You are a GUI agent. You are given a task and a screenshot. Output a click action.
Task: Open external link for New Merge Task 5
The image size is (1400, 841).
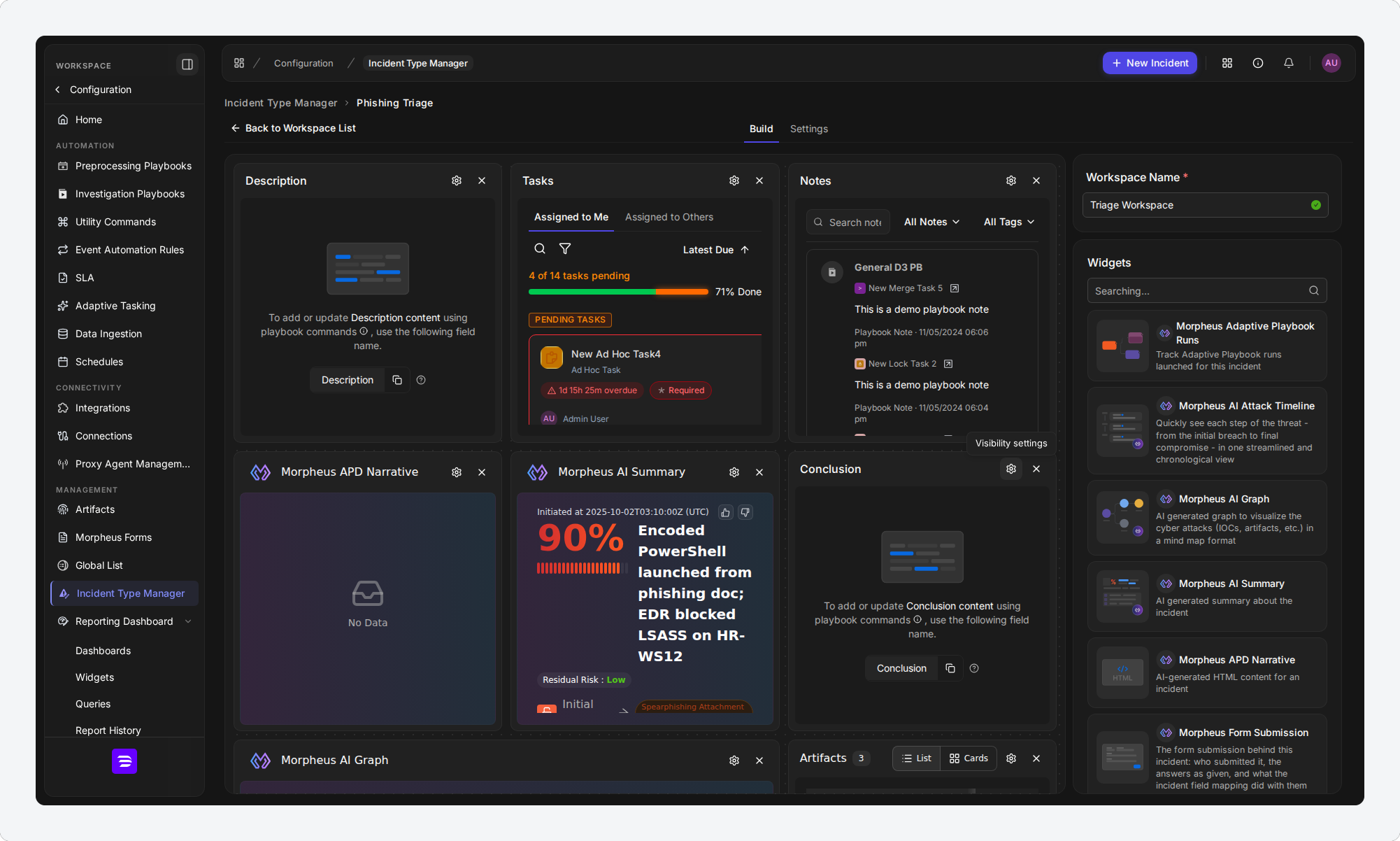tap(955, 288)
